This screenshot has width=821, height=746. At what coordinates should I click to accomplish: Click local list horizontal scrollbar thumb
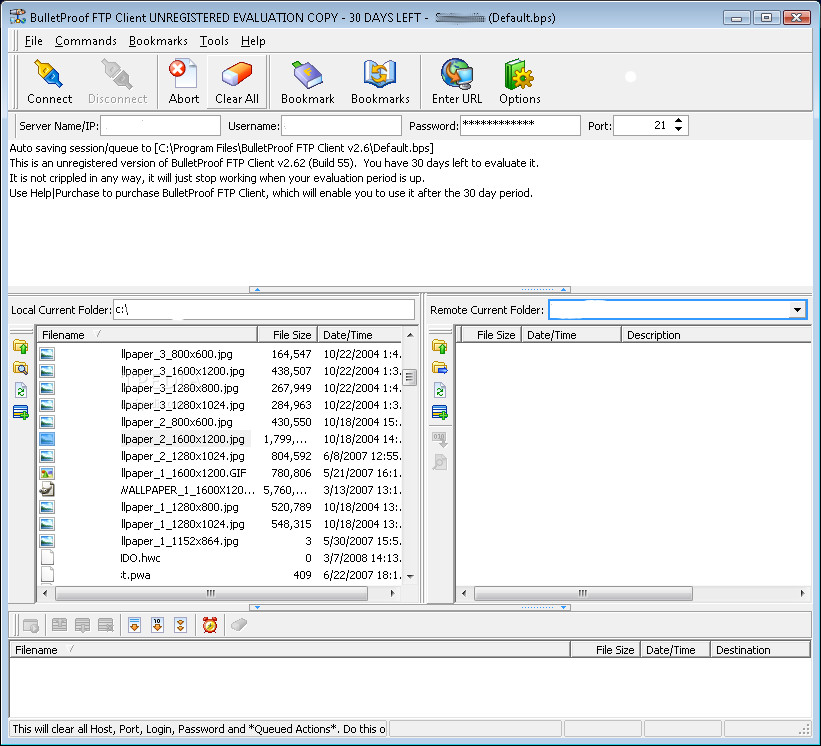tap(211, 593)
